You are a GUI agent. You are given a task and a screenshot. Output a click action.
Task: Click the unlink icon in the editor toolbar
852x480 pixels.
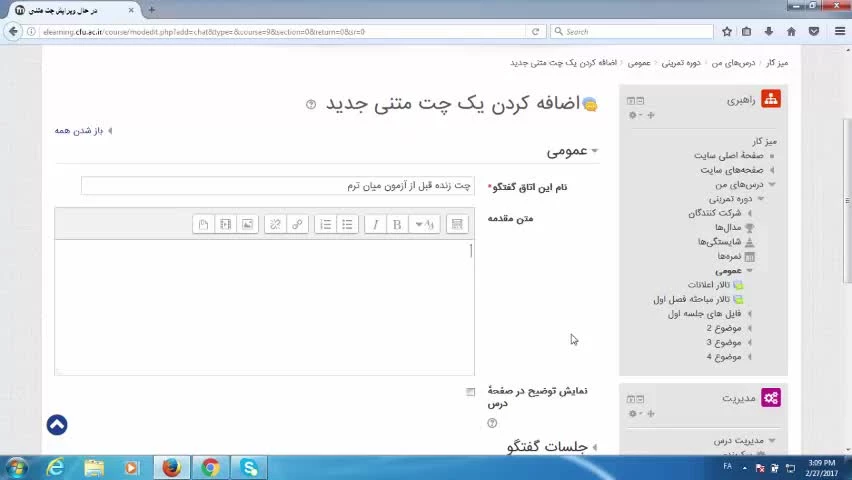coord(275,225)
